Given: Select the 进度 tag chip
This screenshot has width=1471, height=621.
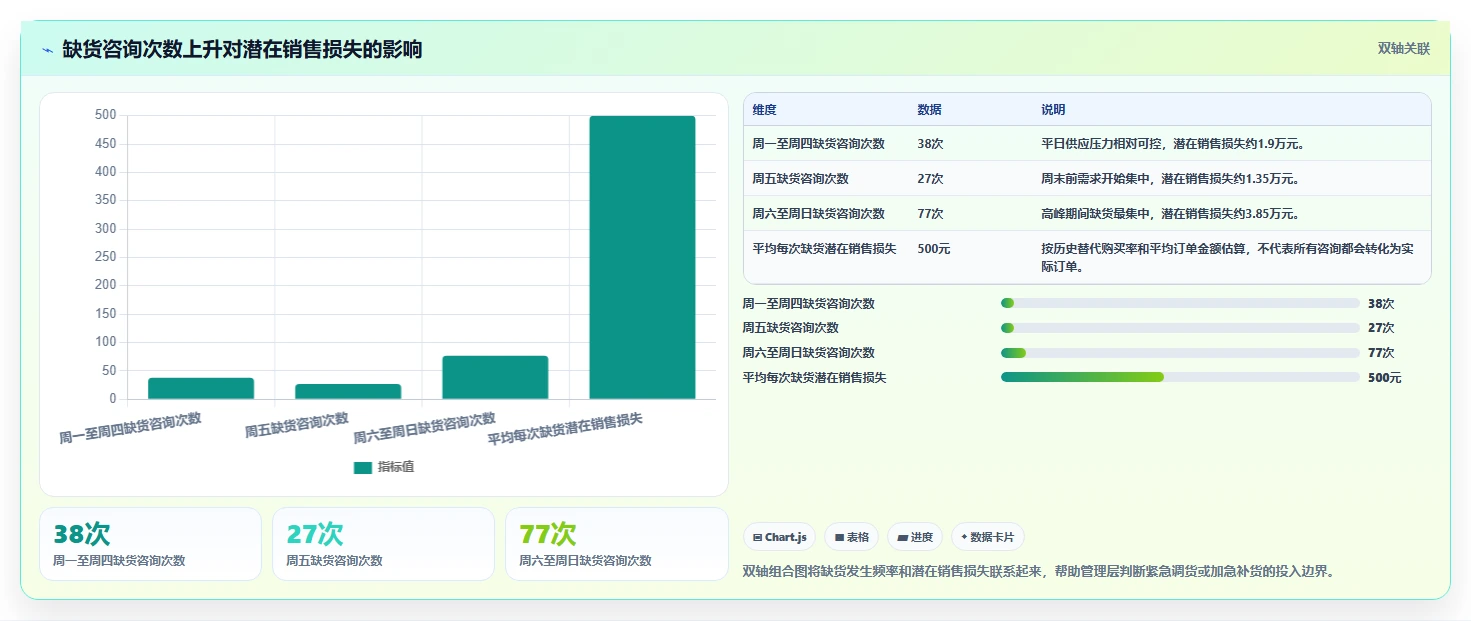Looking at the screenshot, I should (915, 537).
